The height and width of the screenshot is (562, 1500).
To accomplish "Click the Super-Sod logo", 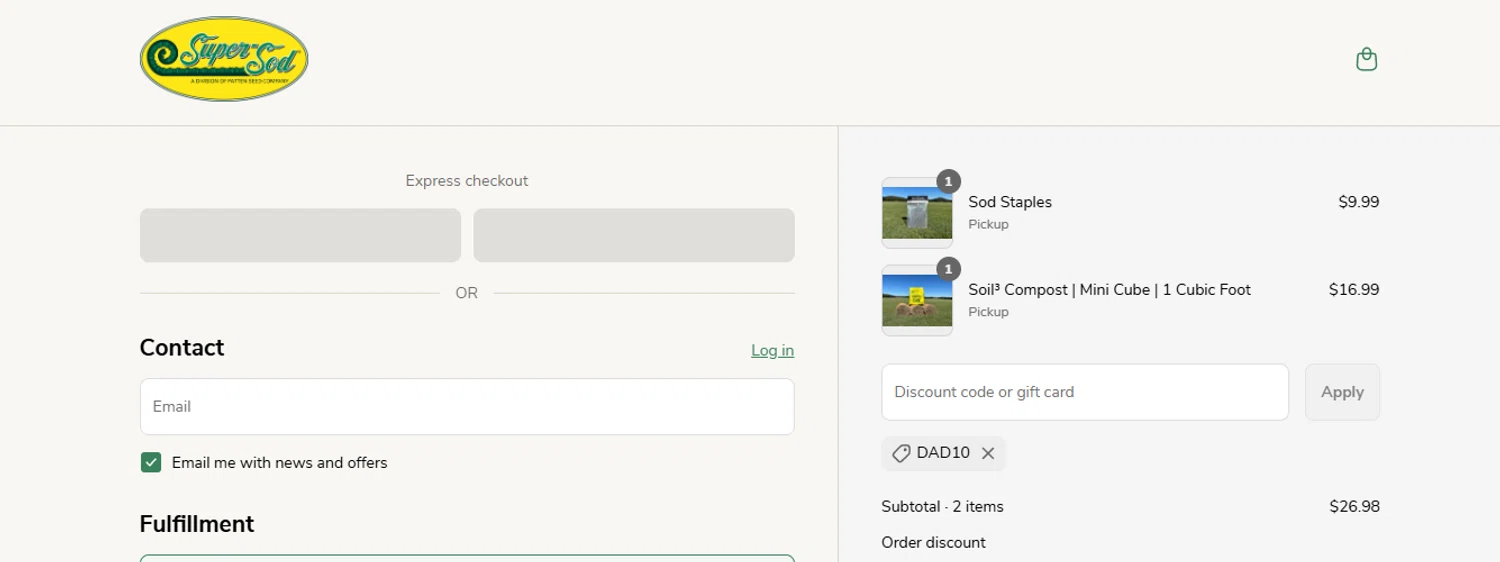I will [224, 59].
